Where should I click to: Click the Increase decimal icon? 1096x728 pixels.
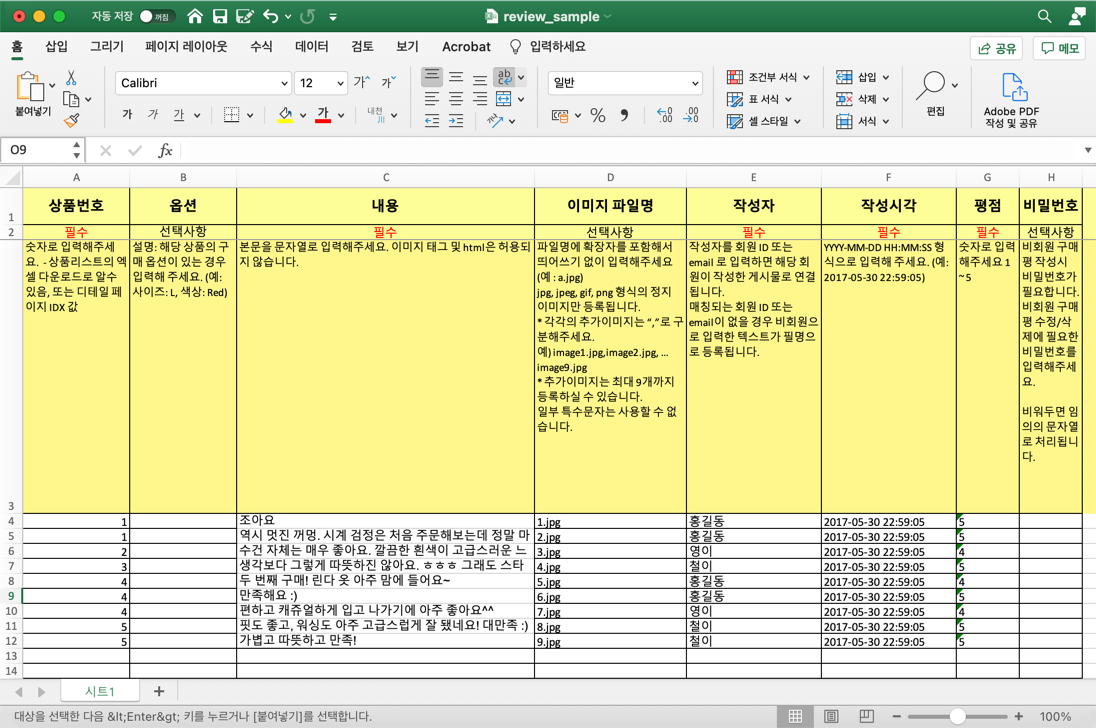pos(665,115)
